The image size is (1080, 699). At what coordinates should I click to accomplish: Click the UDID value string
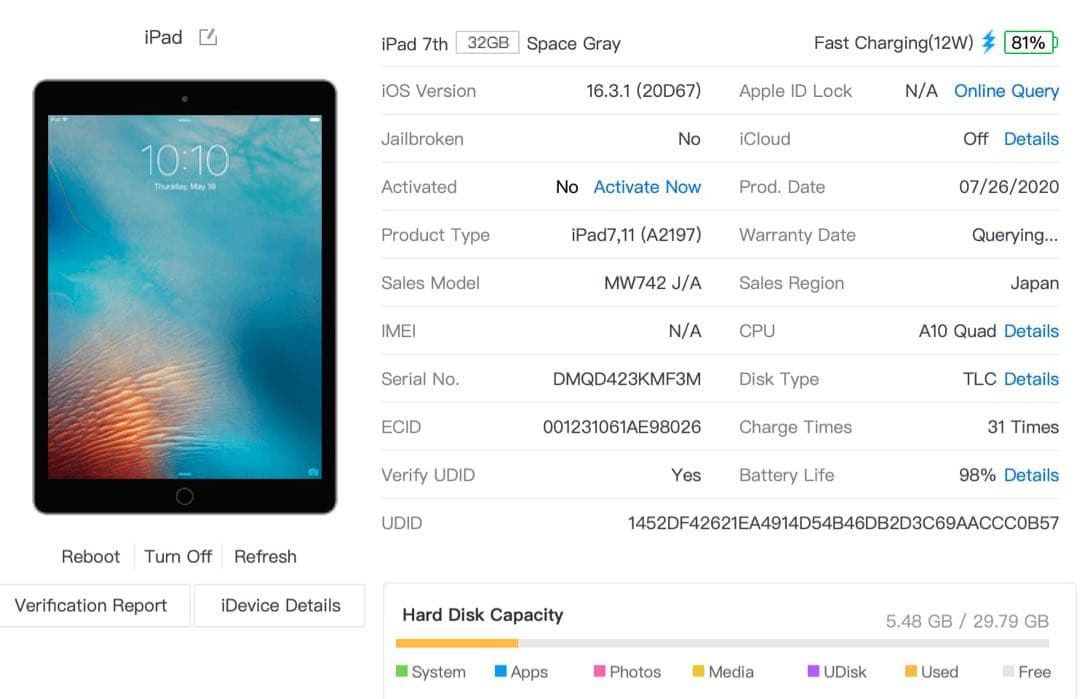(843, 523)
